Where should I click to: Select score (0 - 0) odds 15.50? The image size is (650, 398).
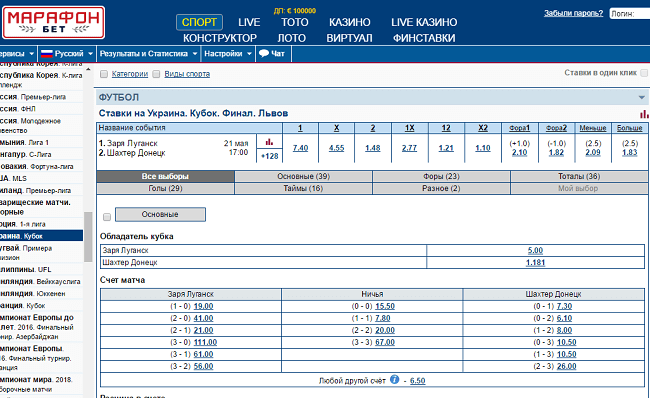pyautogui.click(x=385, y=306)
